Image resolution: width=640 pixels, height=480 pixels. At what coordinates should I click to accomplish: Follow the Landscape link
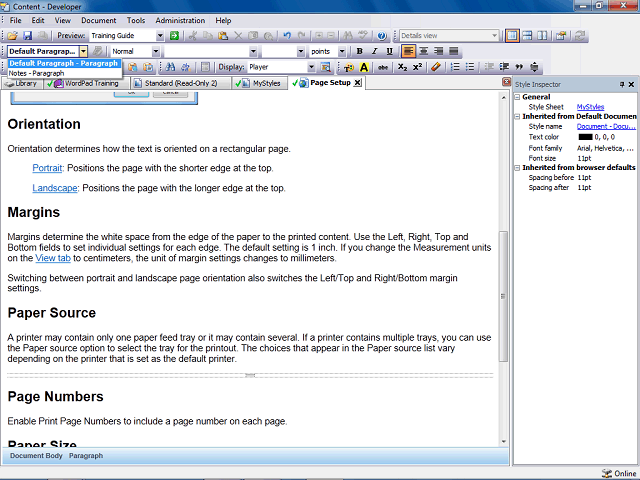click(55, 188)
